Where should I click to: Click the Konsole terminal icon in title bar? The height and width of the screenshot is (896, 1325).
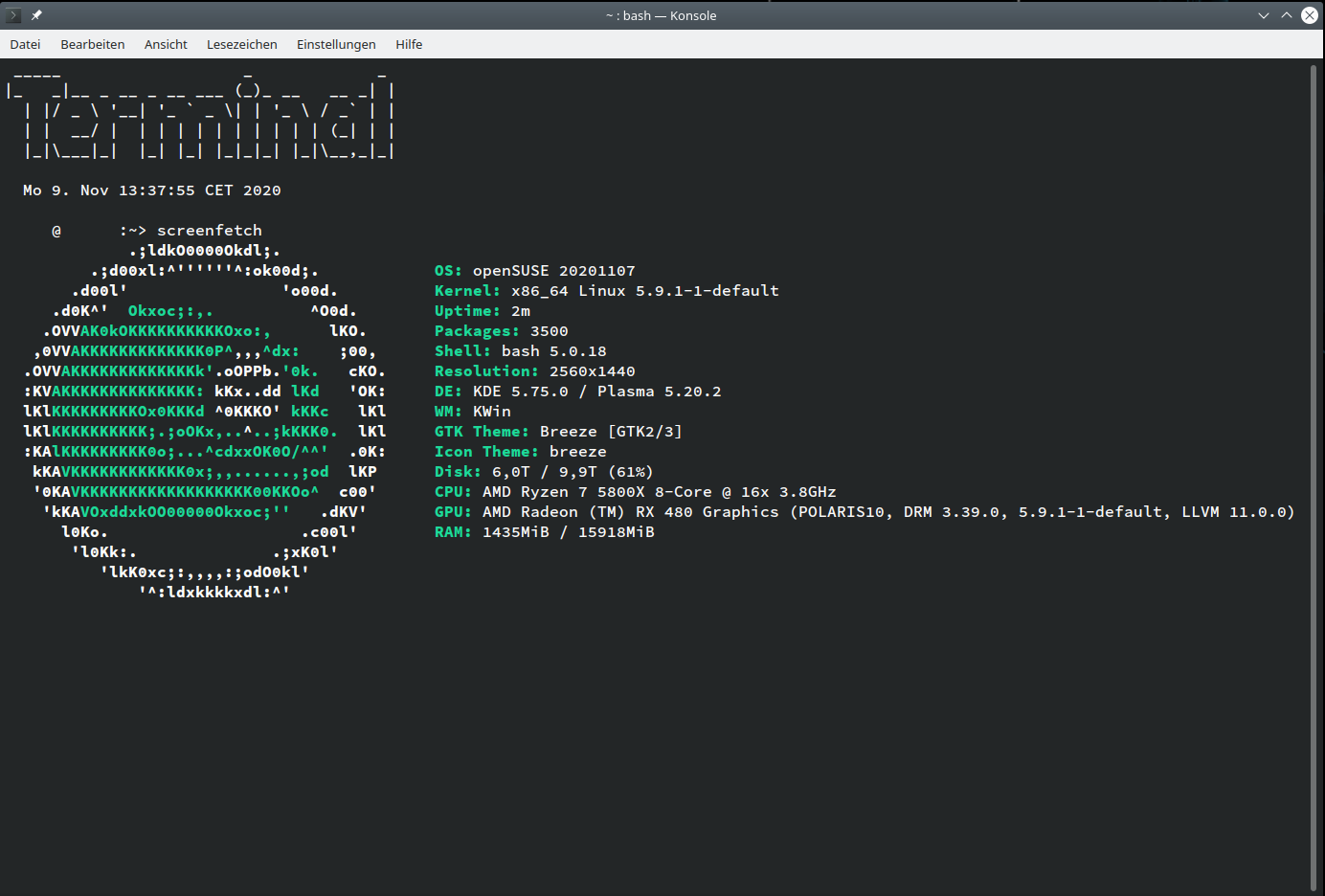(13, 15)
